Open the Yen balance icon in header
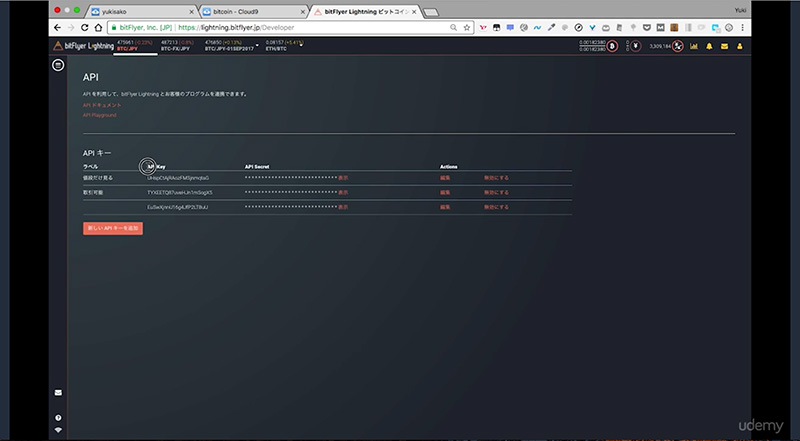Screen dimensions: 800x441 click(x=635, y=46)
